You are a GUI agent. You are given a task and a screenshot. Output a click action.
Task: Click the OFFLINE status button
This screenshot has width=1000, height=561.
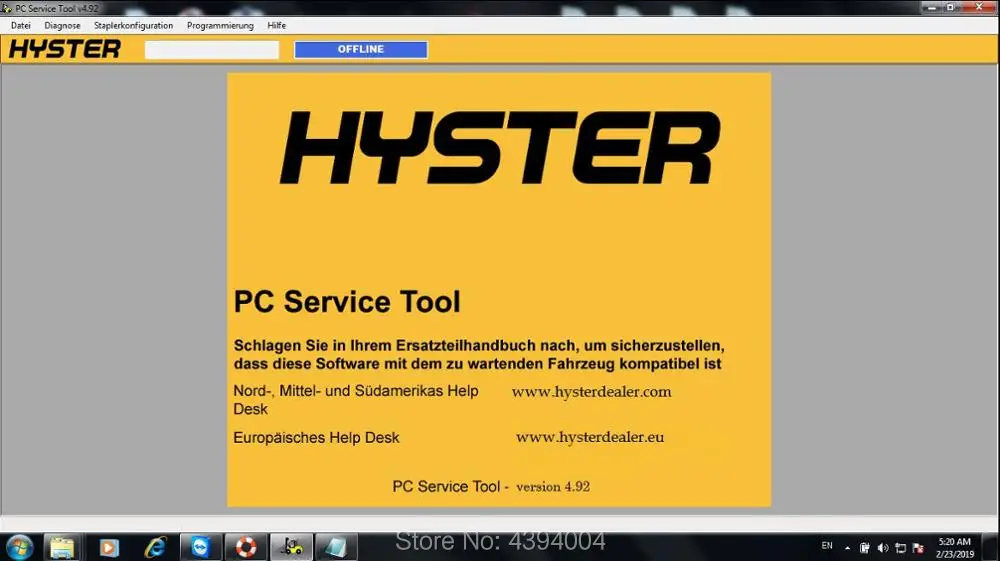361,49
